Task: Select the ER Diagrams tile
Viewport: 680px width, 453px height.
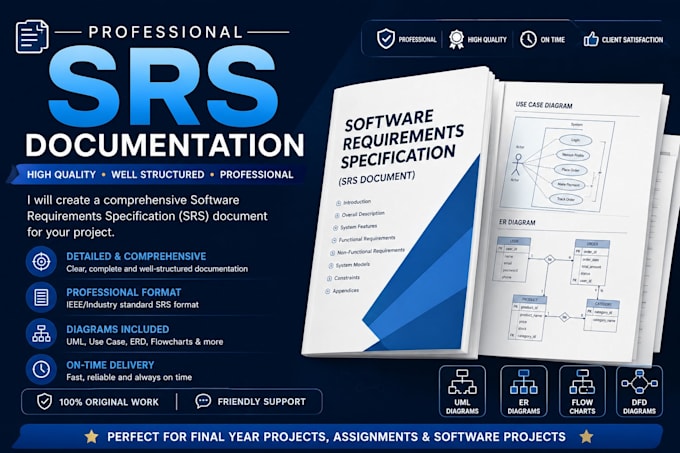Action: click(523, 391)
